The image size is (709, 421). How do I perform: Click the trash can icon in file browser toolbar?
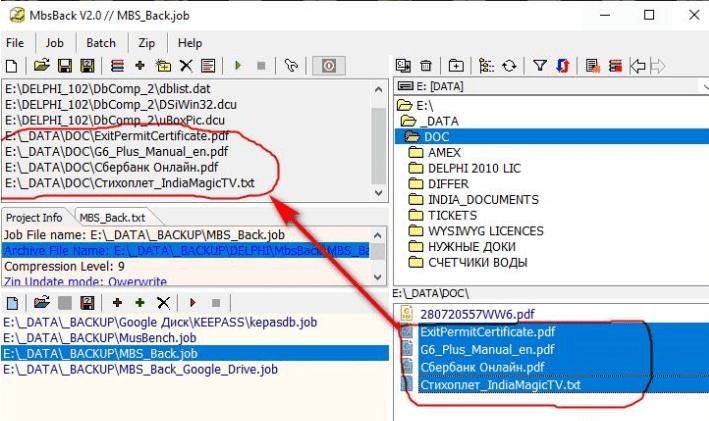coord(426,66)
